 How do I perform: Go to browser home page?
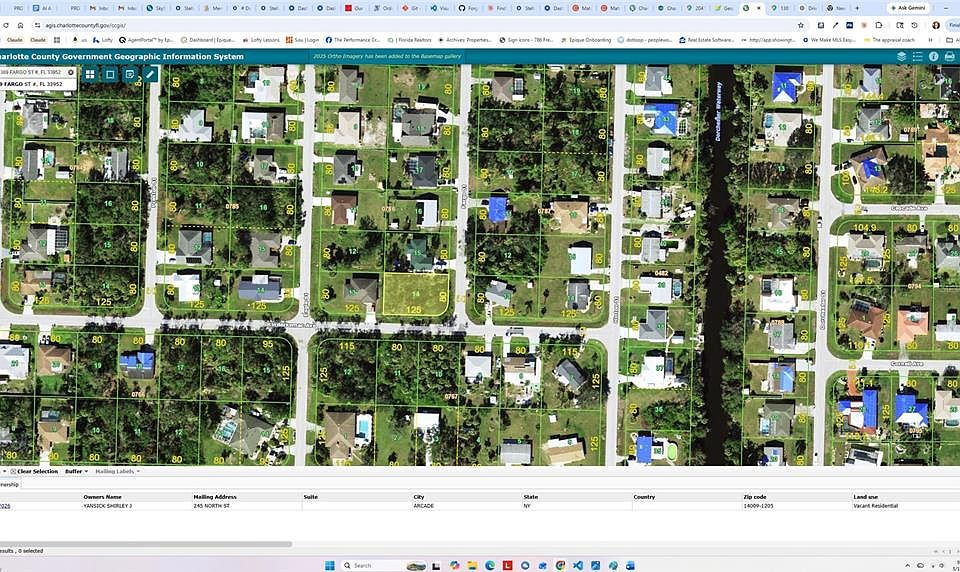click(x=20, y=25)
